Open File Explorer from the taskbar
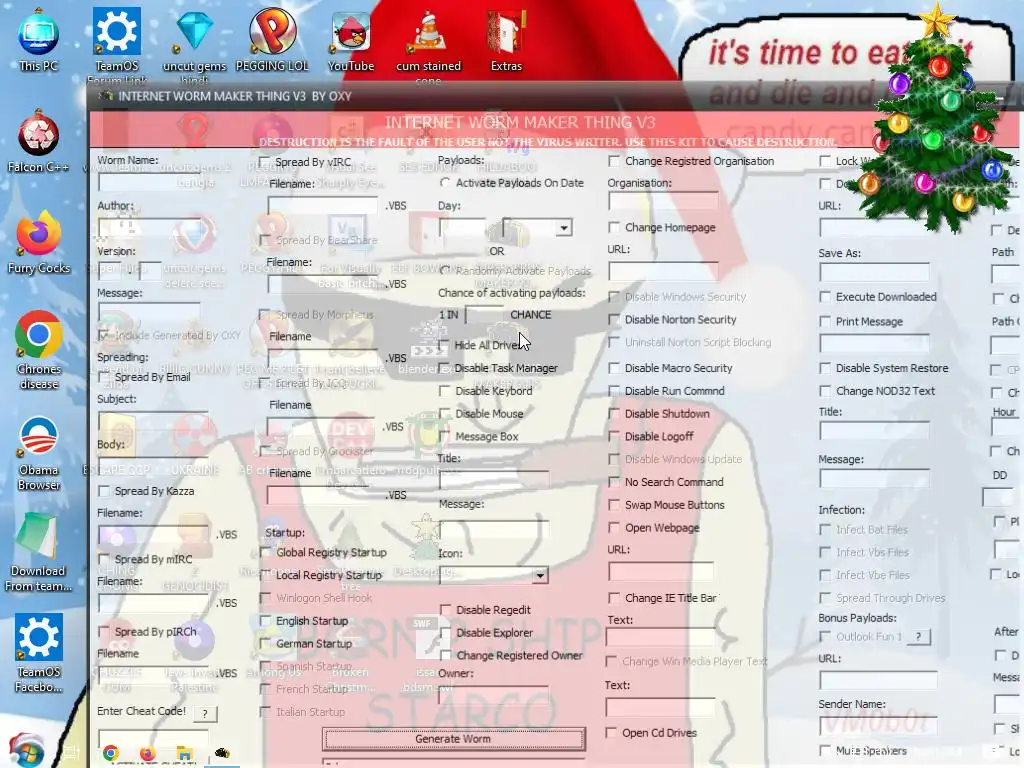Image resolution: width=1024 pixels, height=768 pixels. [x=185, y=754]
